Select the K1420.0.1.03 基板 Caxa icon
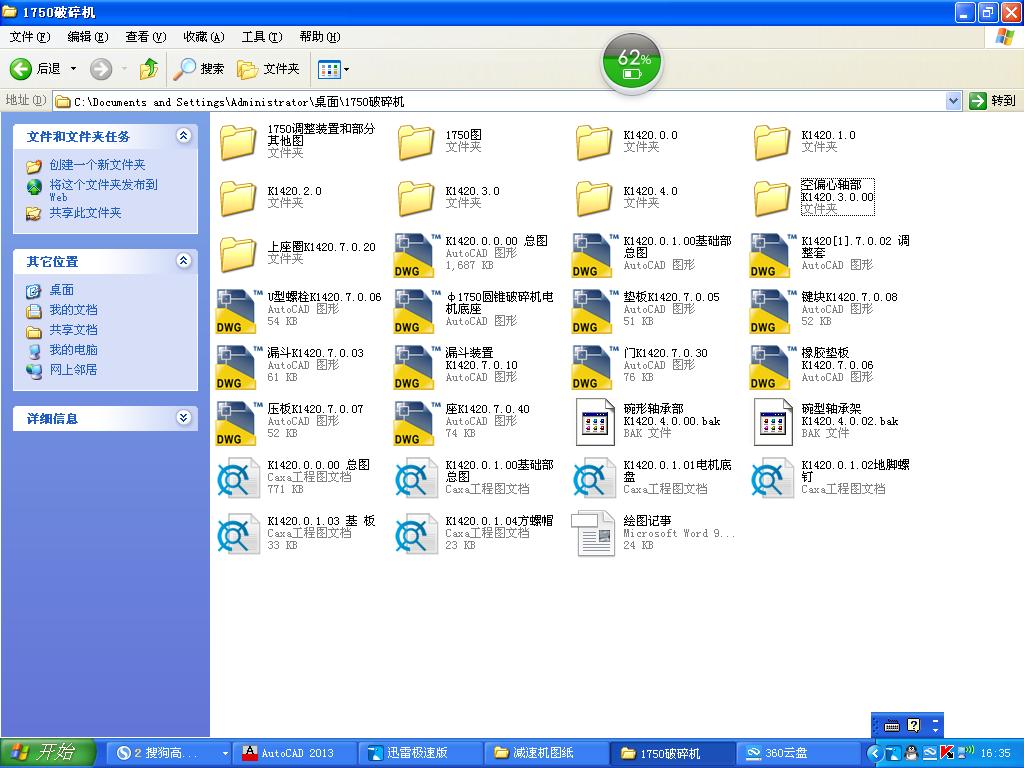This screenshot has height=768, width=1024. tap(238, 535)
